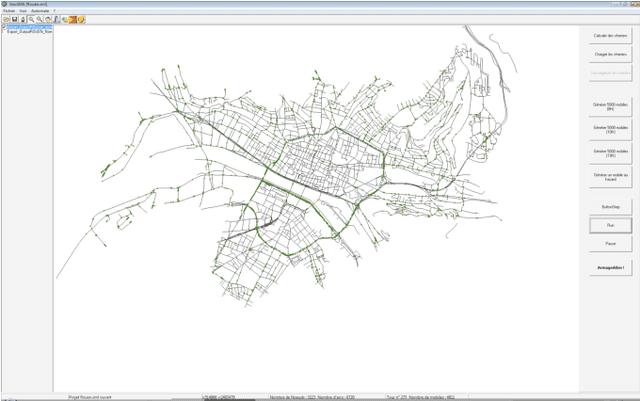Check the Export_Output layer checkbox
640x401 pixels.
tap(4, 31)
